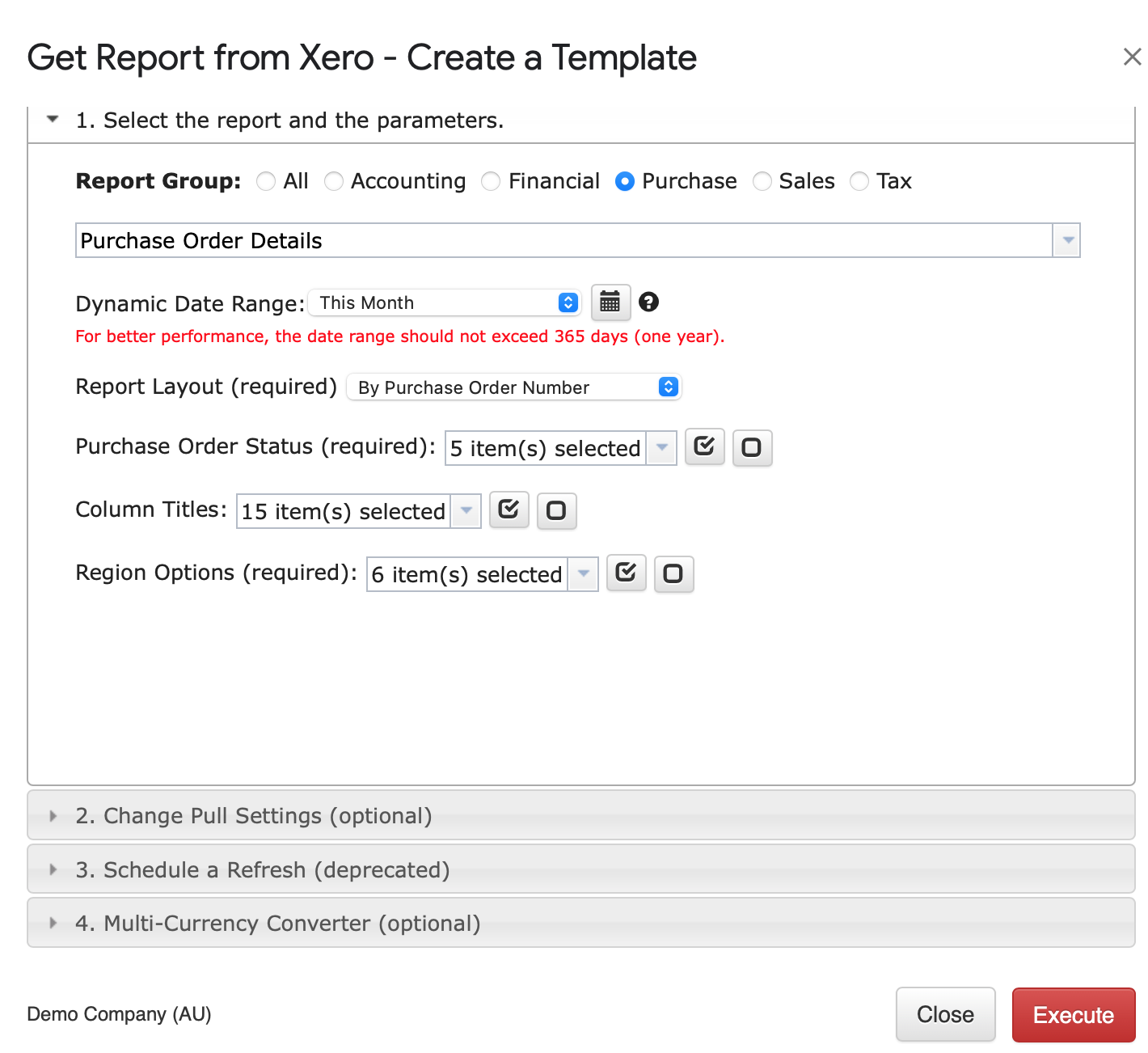
Task: Click the dialog title Get Report from Xero
Action: pyautogui.click(x=362, y=57)
